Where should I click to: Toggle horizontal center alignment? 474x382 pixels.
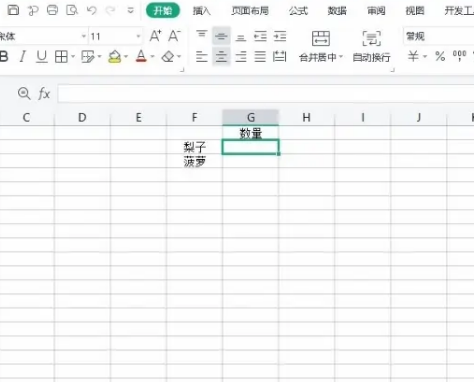221,57
